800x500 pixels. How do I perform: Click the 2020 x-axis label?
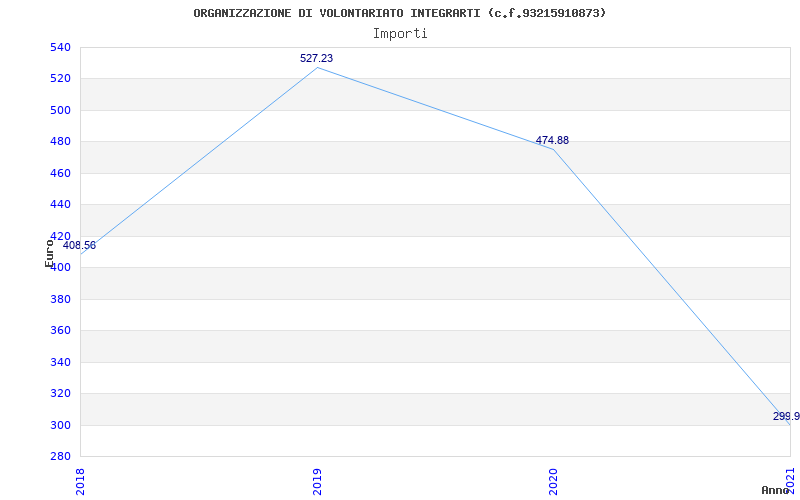click(x=553, y=480)
